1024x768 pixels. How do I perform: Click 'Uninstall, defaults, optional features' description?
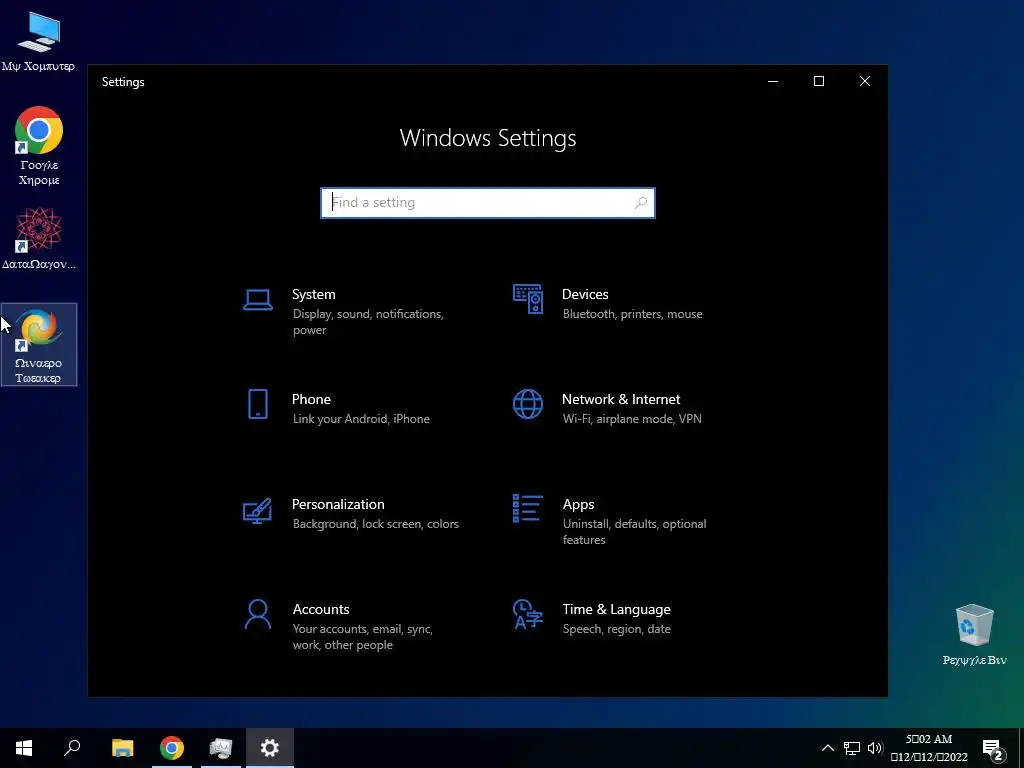pos(634,532)
